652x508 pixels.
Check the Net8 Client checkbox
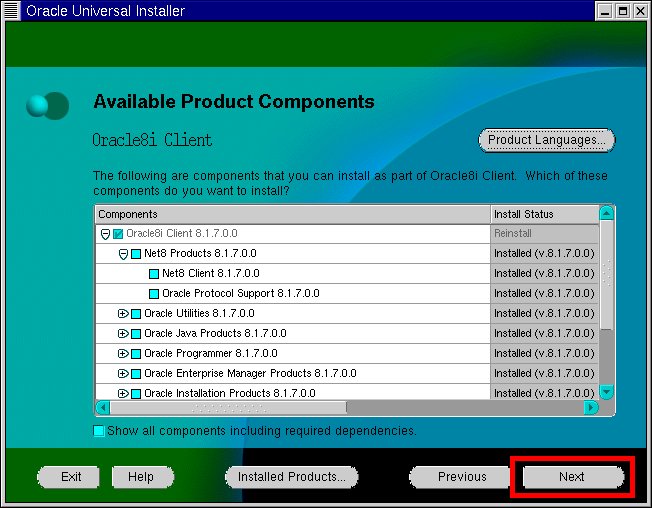[154, 274]
